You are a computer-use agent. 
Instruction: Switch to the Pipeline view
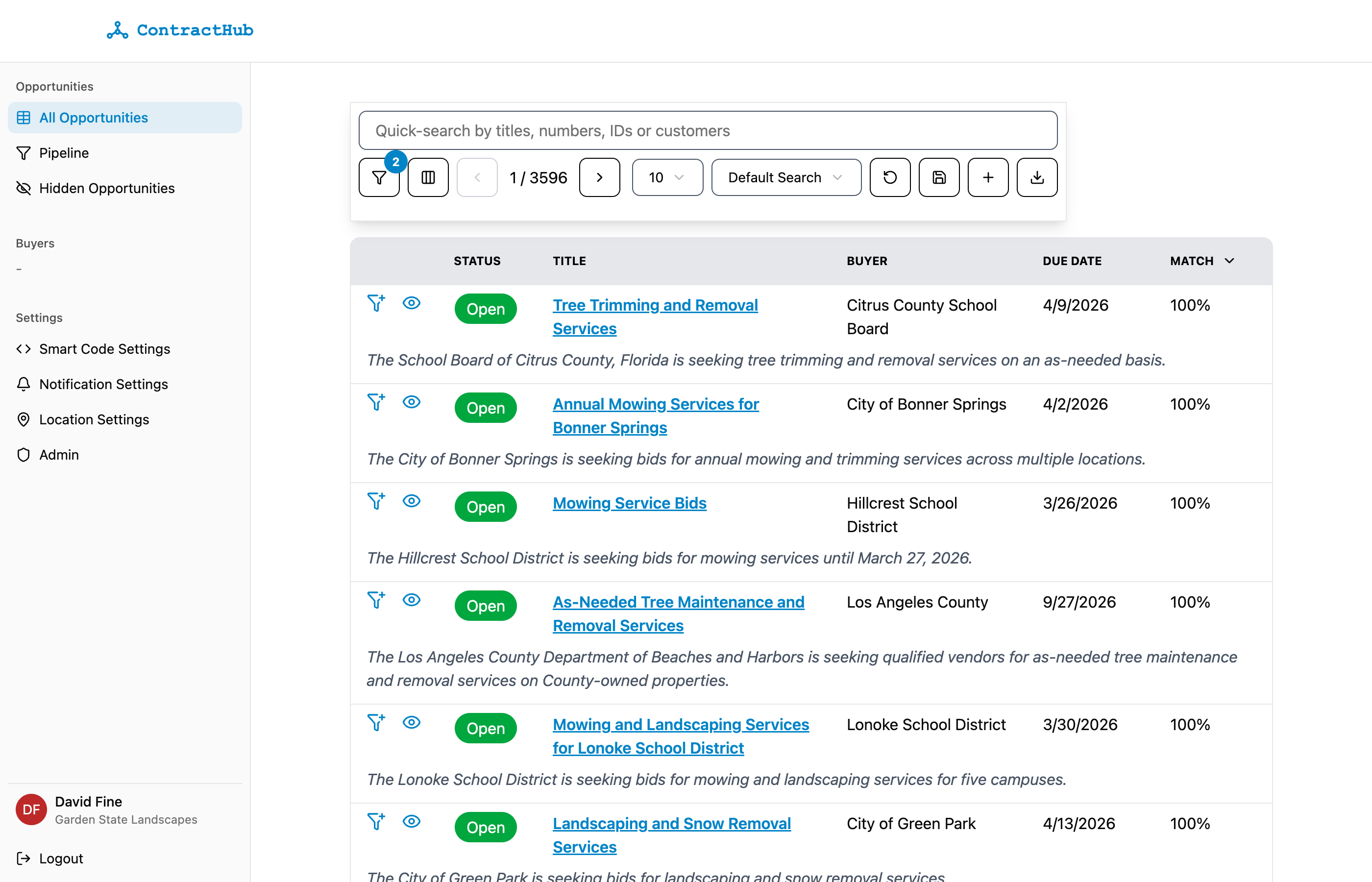(x=64, y=152)
